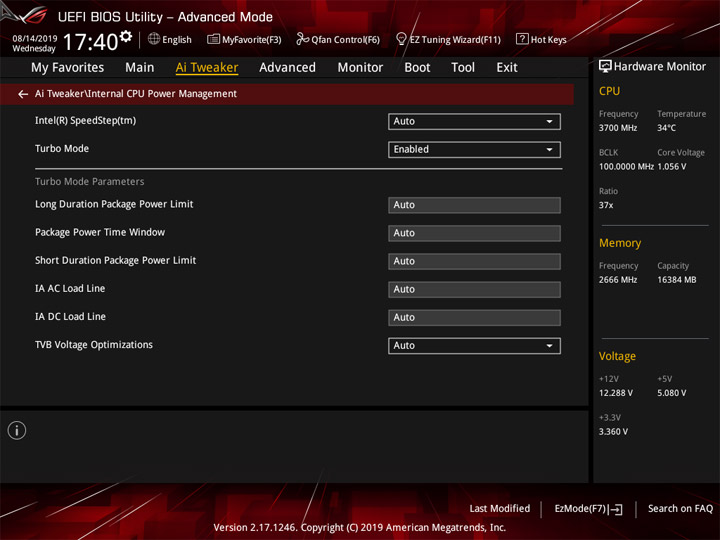Click the 17:40 clock display
Image resolution: width=720 pixels, height=540 pixels.
(x=90, y=42)
